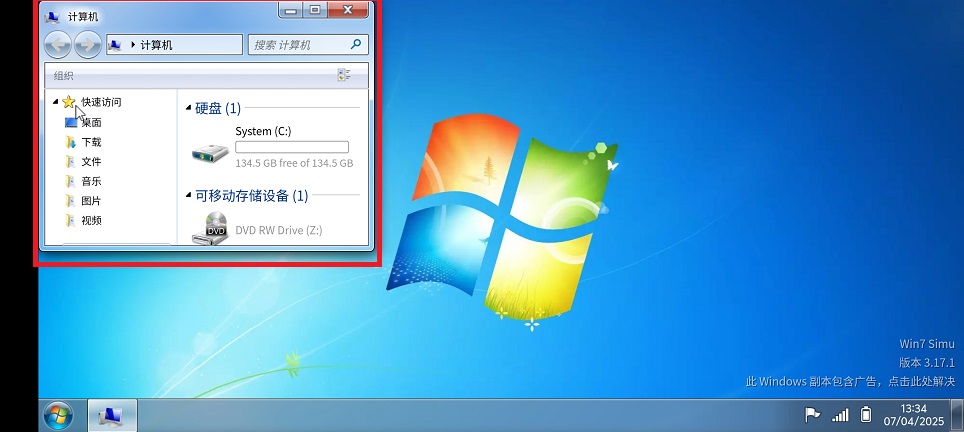Select 图片 text in navigation pane
The height and width of the screenshot is (432, 964).
tap(92, 201)
